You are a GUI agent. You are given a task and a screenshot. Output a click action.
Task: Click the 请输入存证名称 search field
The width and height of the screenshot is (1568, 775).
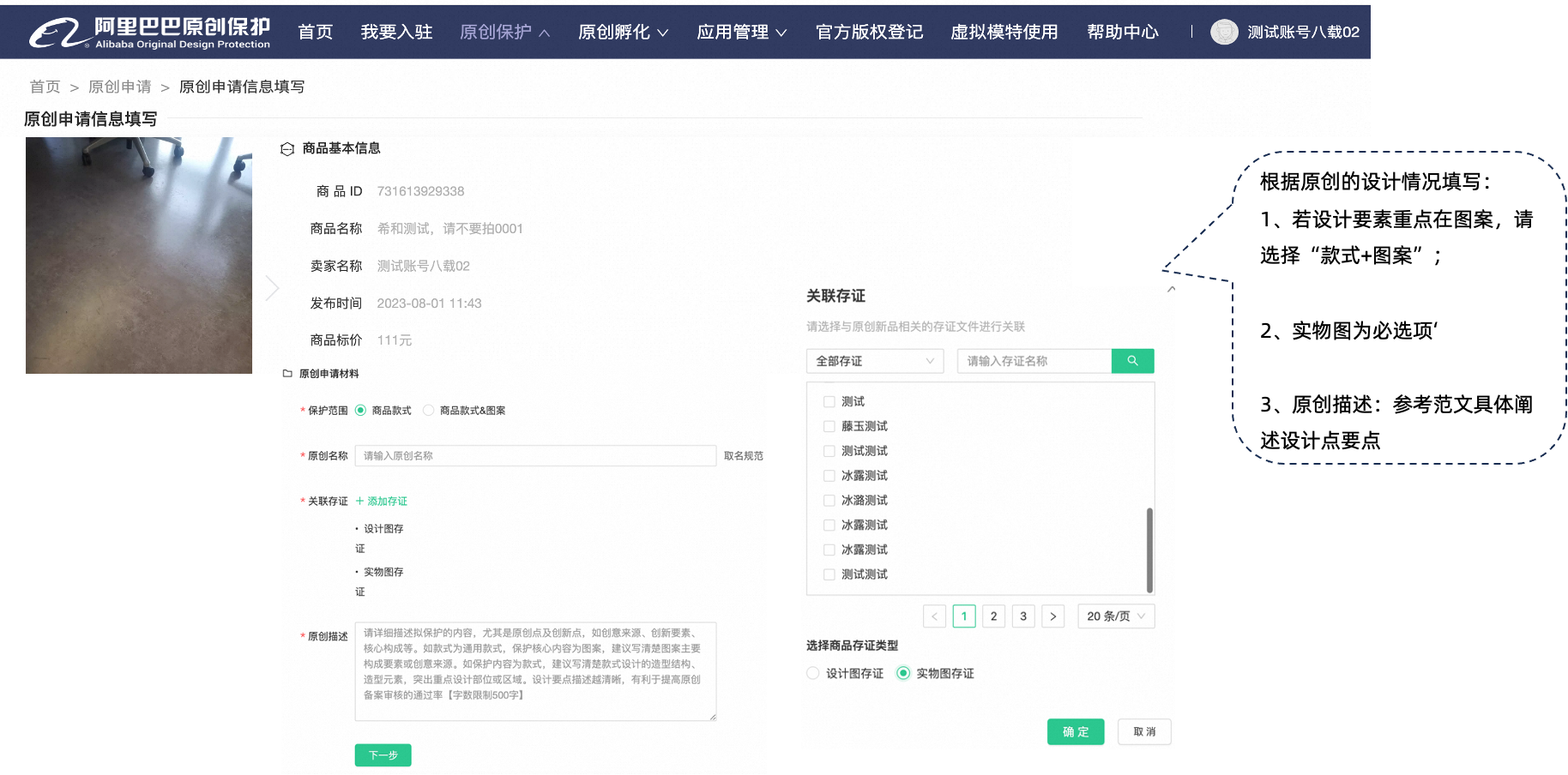1034,361
